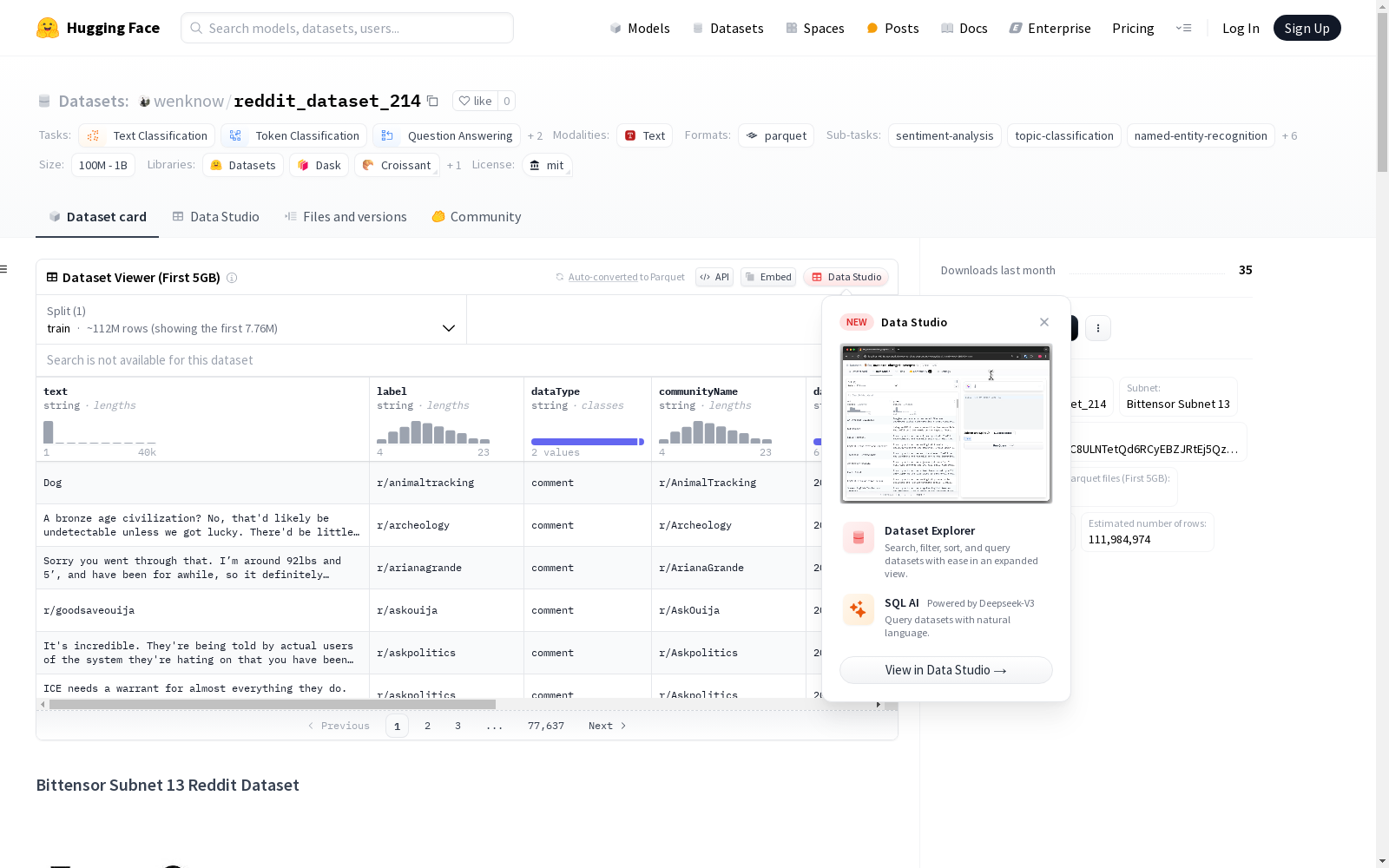Open the API button

[714, 277]
